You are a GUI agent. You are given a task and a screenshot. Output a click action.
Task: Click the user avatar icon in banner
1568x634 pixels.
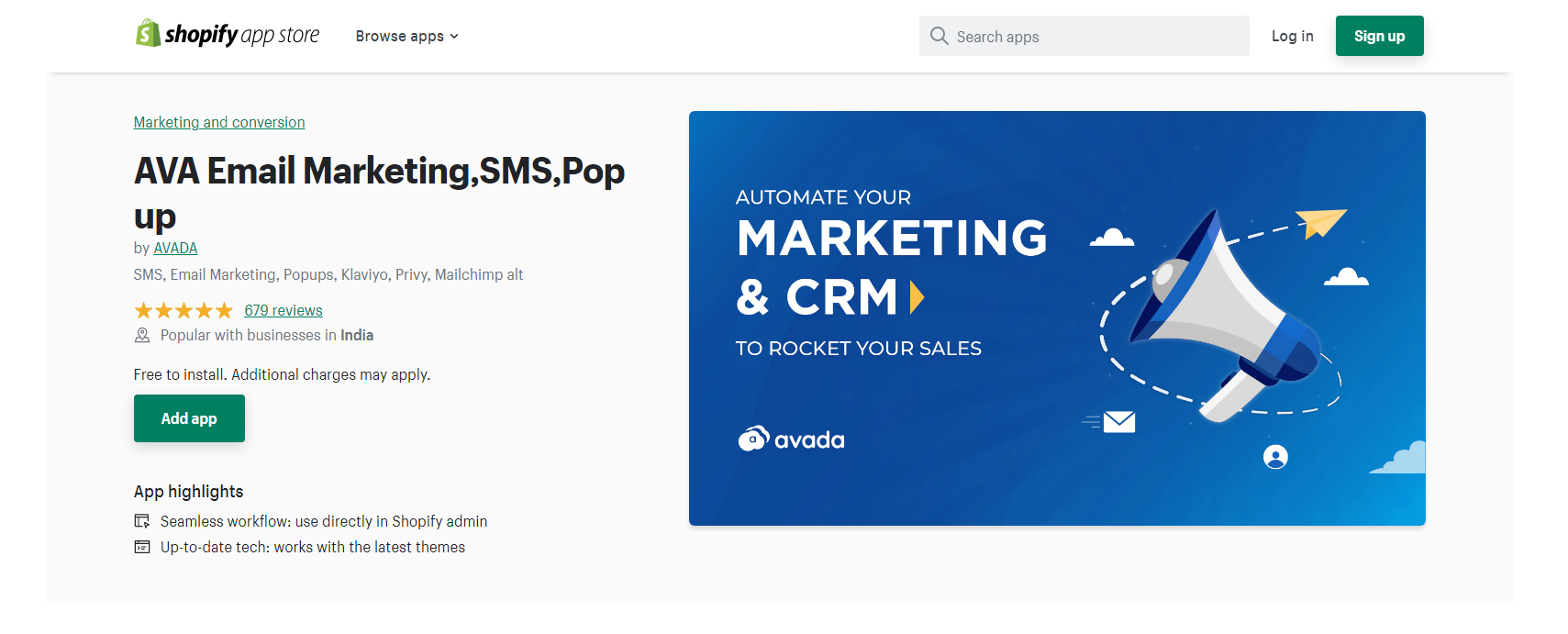(x=1275, y=457)
